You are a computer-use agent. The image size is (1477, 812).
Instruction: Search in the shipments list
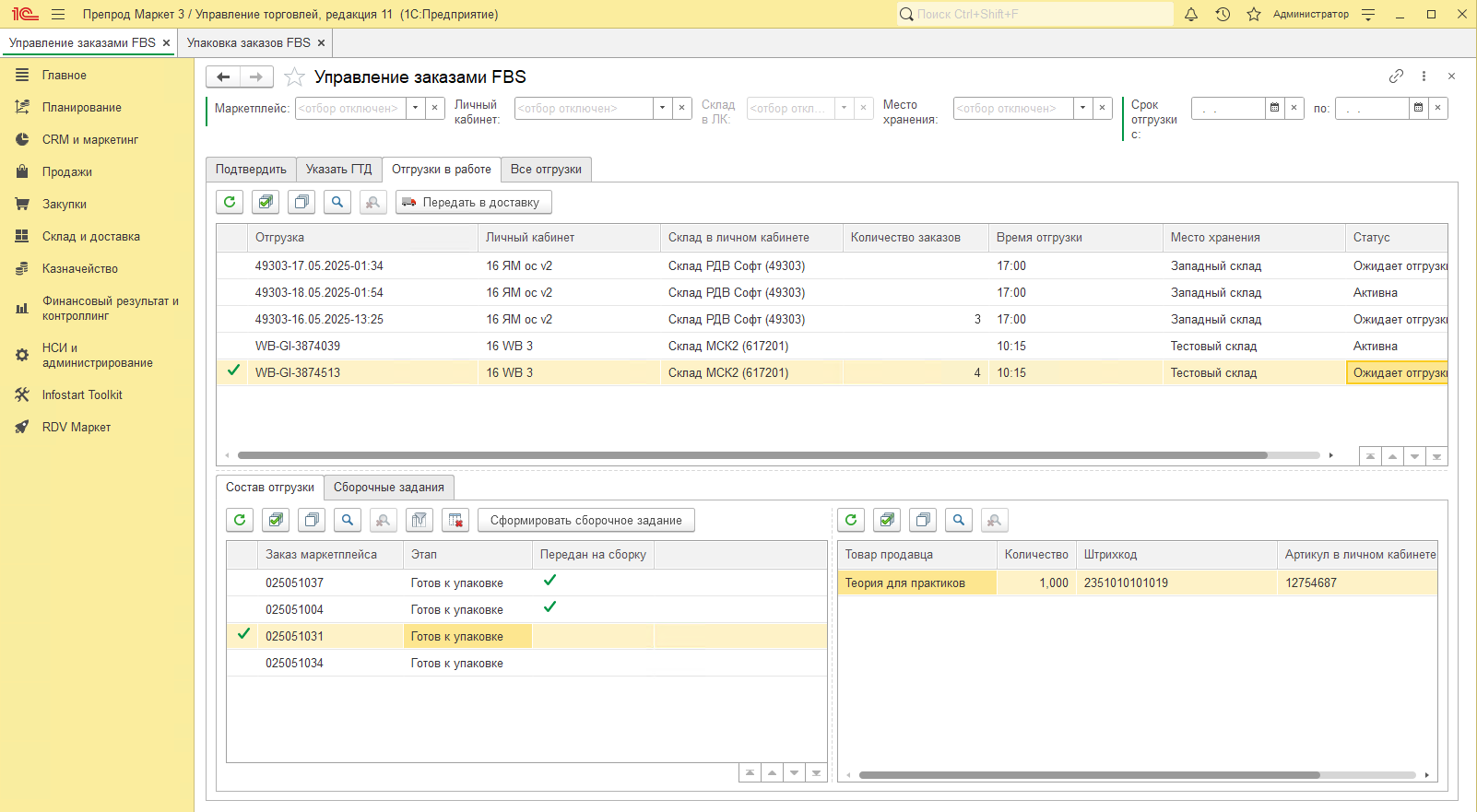pos(337,202)
